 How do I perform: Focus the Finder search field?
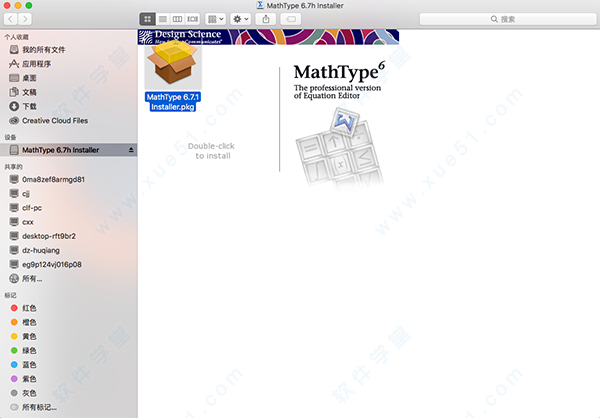[508, 19]
